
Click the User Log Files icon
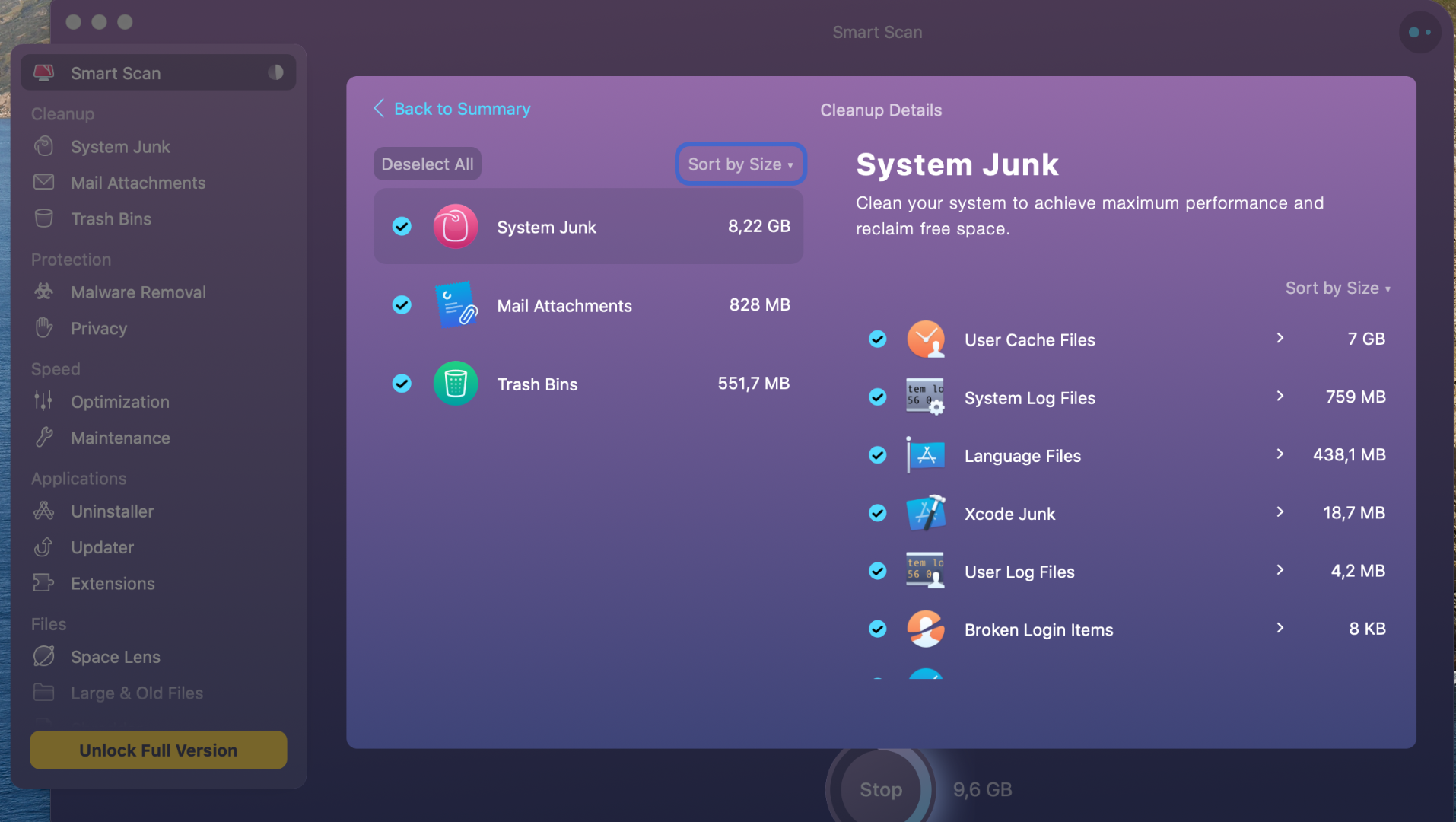click(x=926, y=571)
